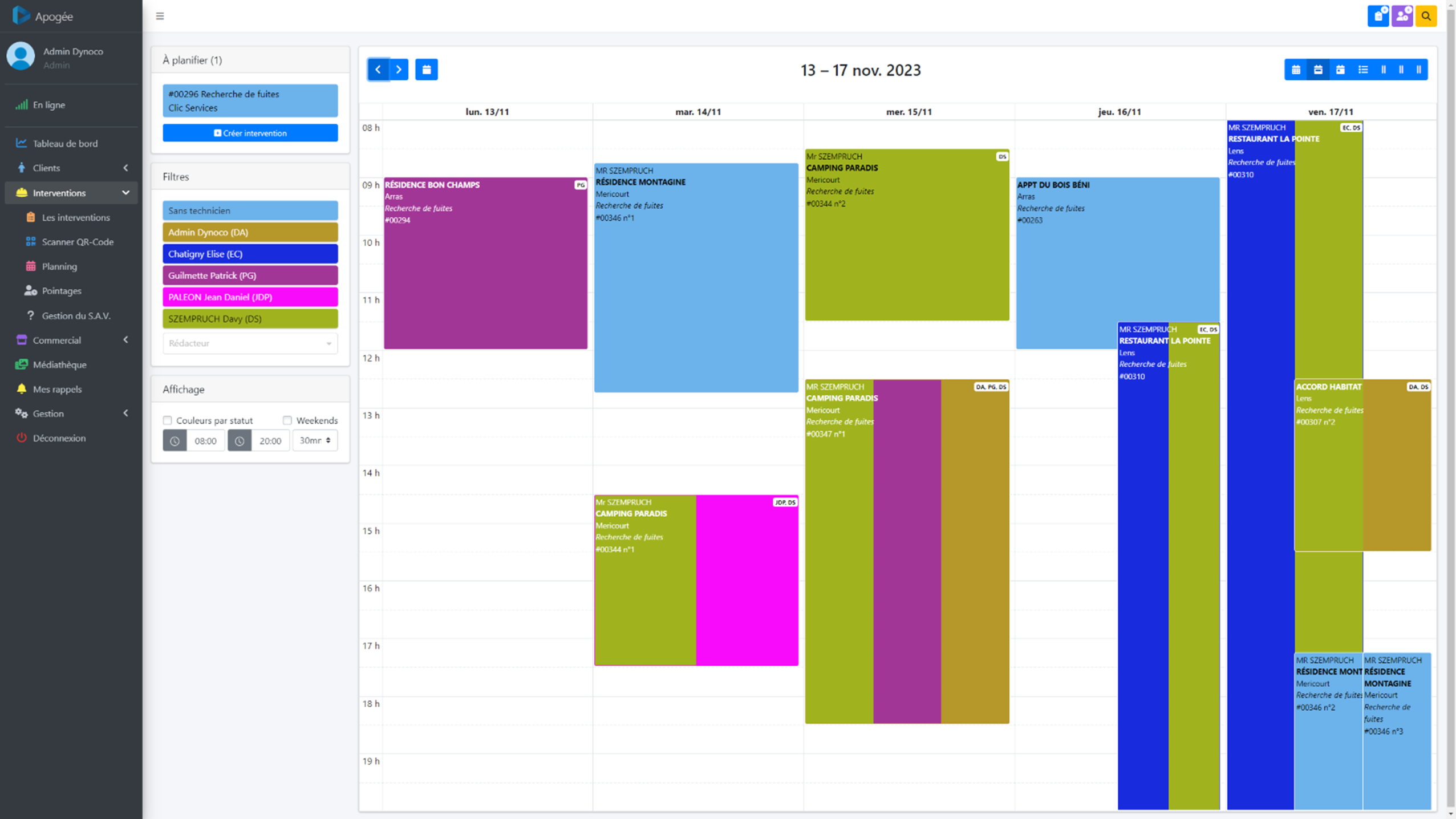1456x819 pixels.
Task: Click the list view icon in toolbar
Action: (1362, 69)
